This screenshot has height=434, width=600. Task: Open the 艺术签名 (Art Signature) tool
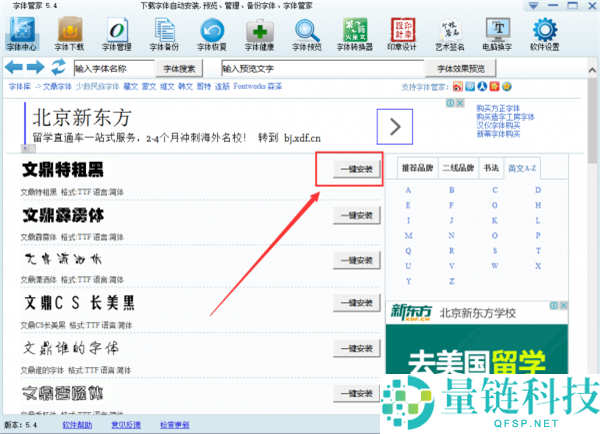(x=450, y=33)
